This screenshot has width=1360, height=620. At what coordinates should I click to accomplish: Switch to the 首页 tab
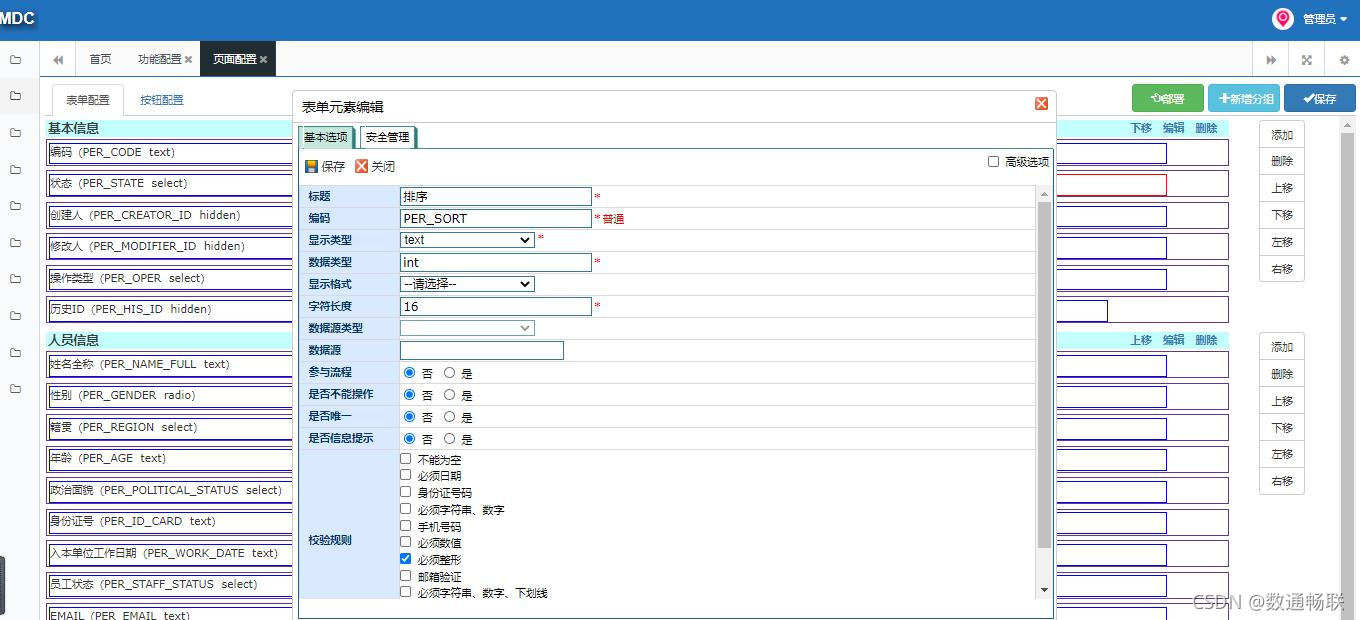[100, 60]
